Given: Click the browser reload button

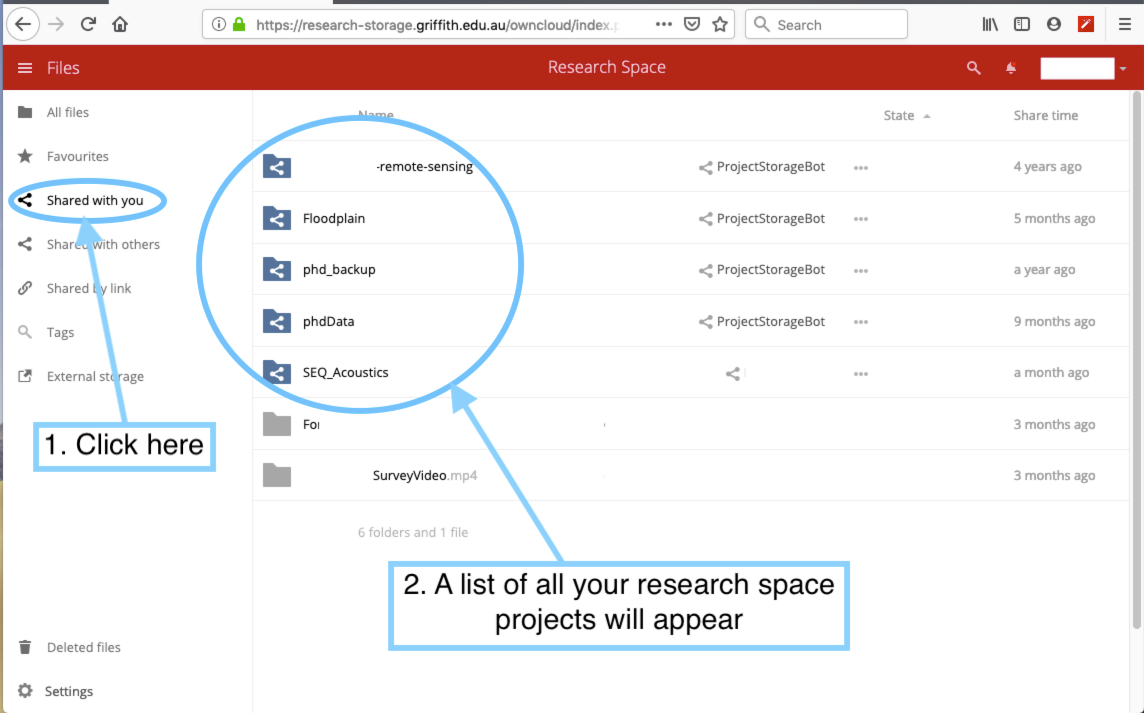Looking at the screenshot, I should [88, 24].
